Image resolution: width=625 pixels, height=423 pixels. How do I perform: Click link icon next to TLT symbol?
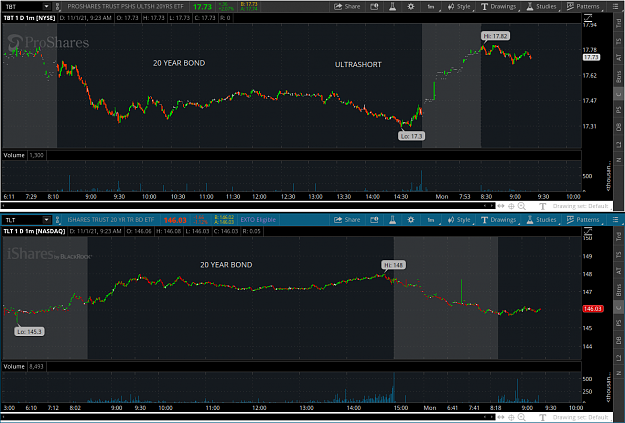[57, 220]
